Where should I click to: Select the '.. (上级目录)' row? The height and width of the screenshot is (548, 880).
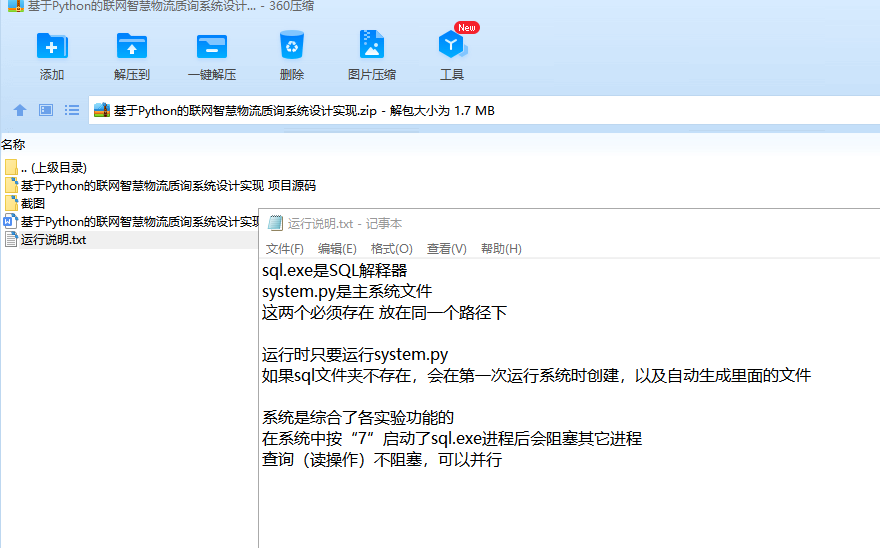[x=54, y=167]
